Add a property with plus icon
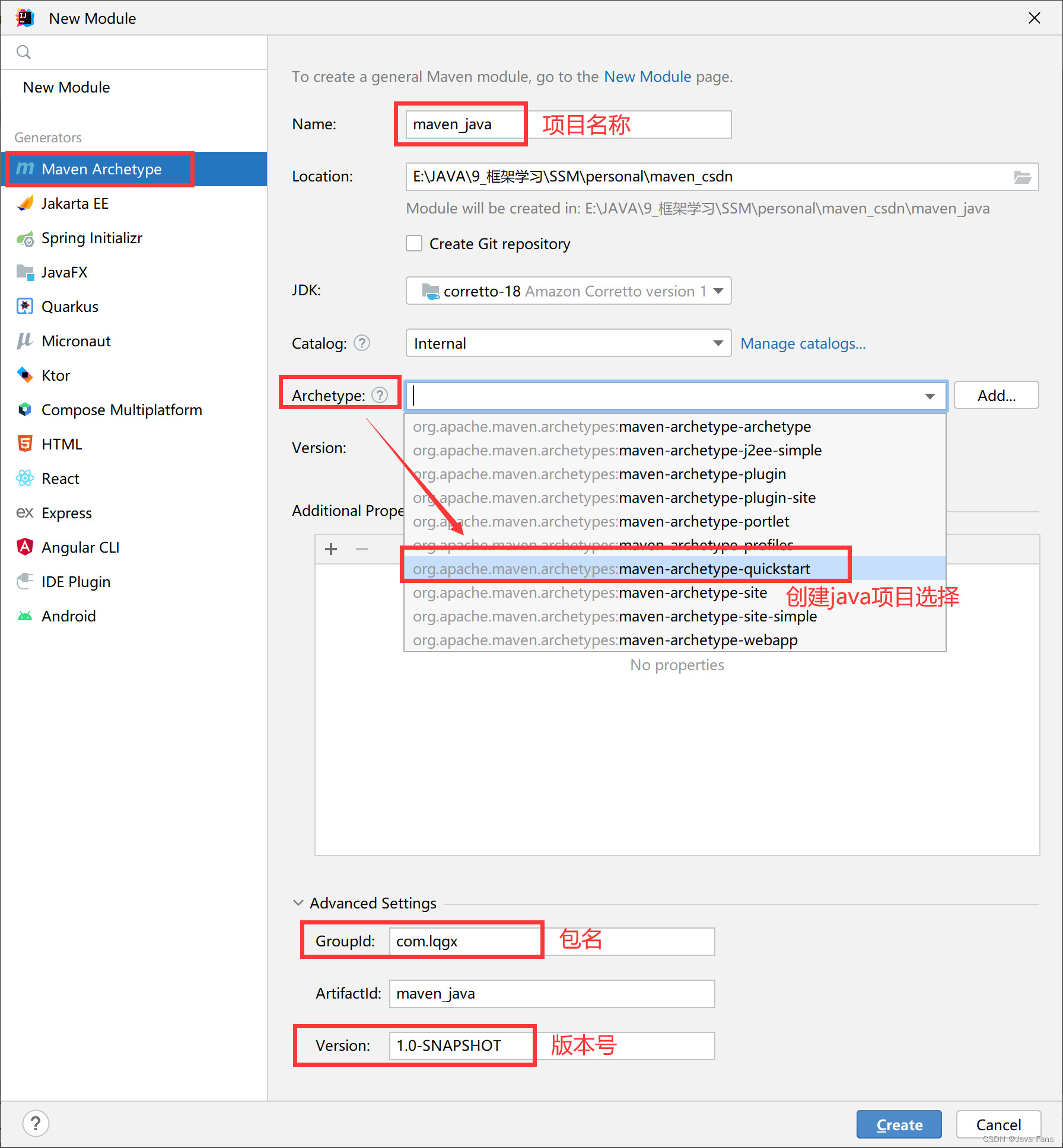The height and width of the screenshot is (1148, 1063). click(331, 549)
